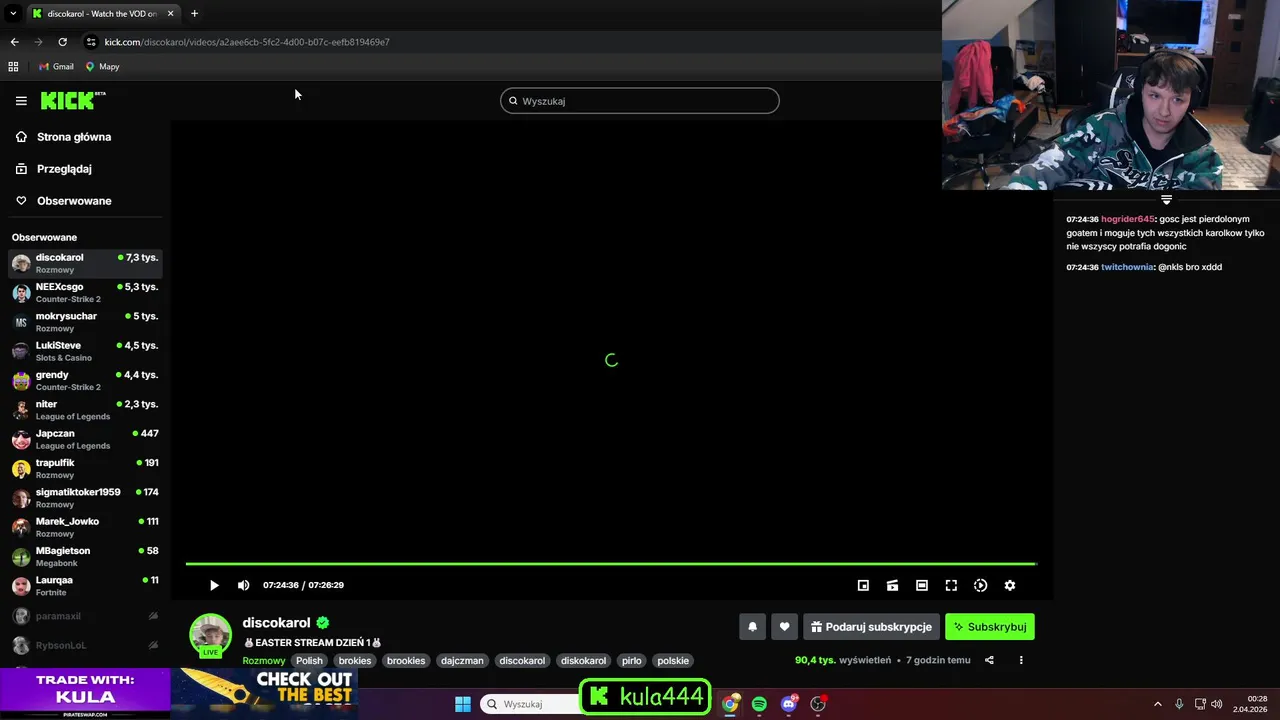Screen dimensions: 1280x720
Task: Open Obserwowane in the sidebar menu
Action: pyautogui.click(x=74, y=201)
